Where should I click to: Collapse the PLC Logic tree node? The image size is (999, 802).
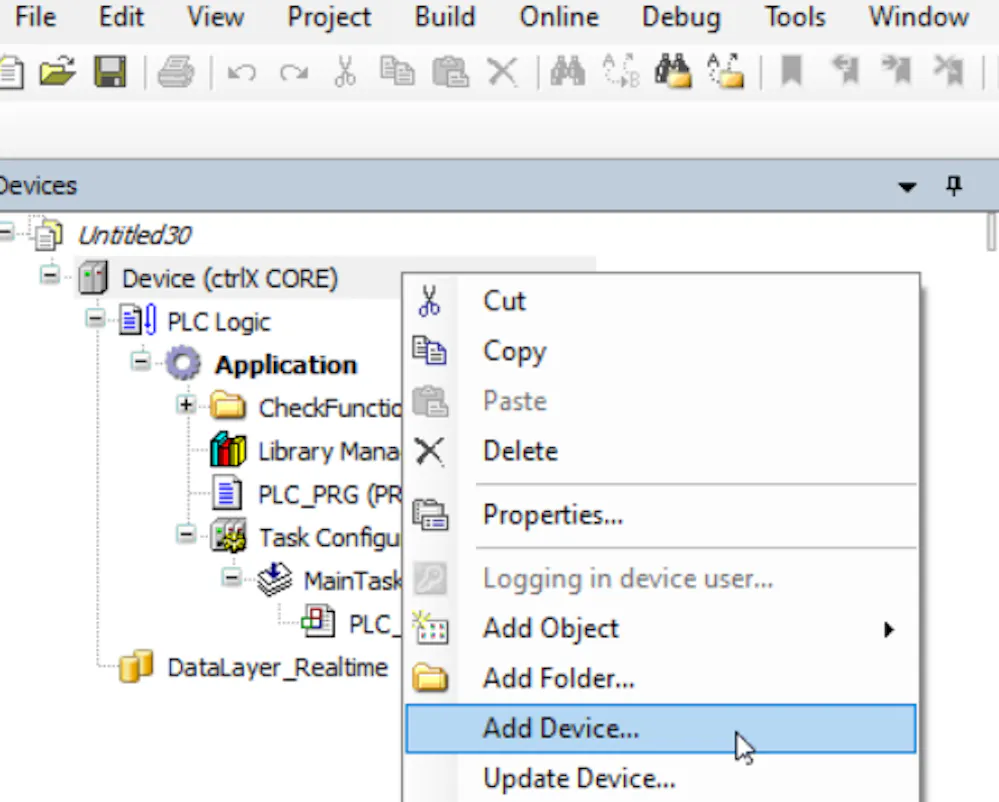(x=95, y=320)
